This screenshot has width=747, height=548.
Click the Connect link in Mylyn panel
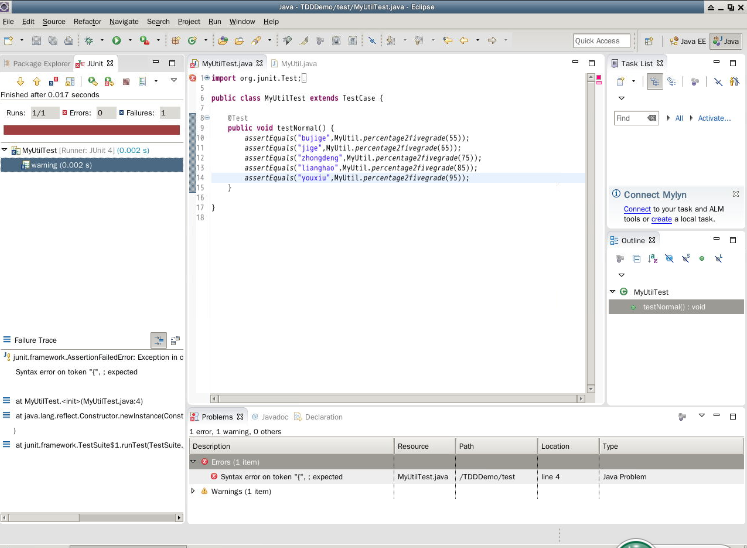point(637,209)
